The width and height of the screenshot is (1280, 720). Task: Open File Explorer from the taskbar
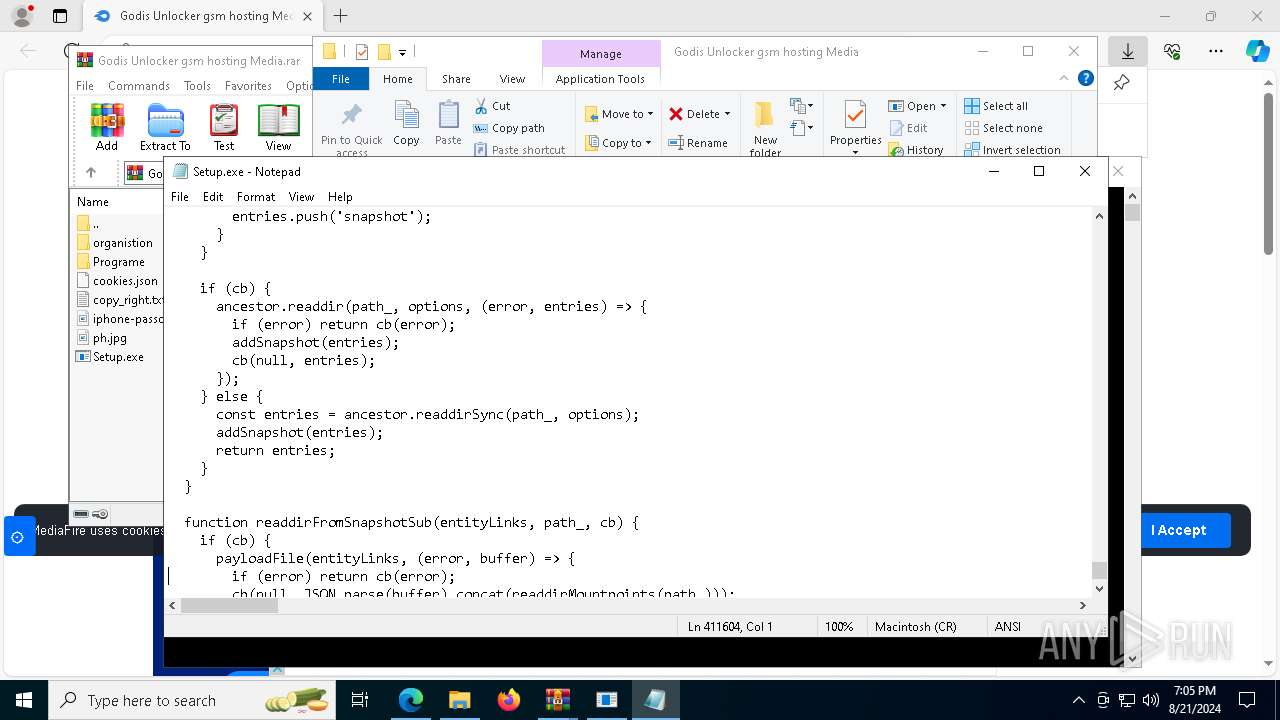(460, 700)
